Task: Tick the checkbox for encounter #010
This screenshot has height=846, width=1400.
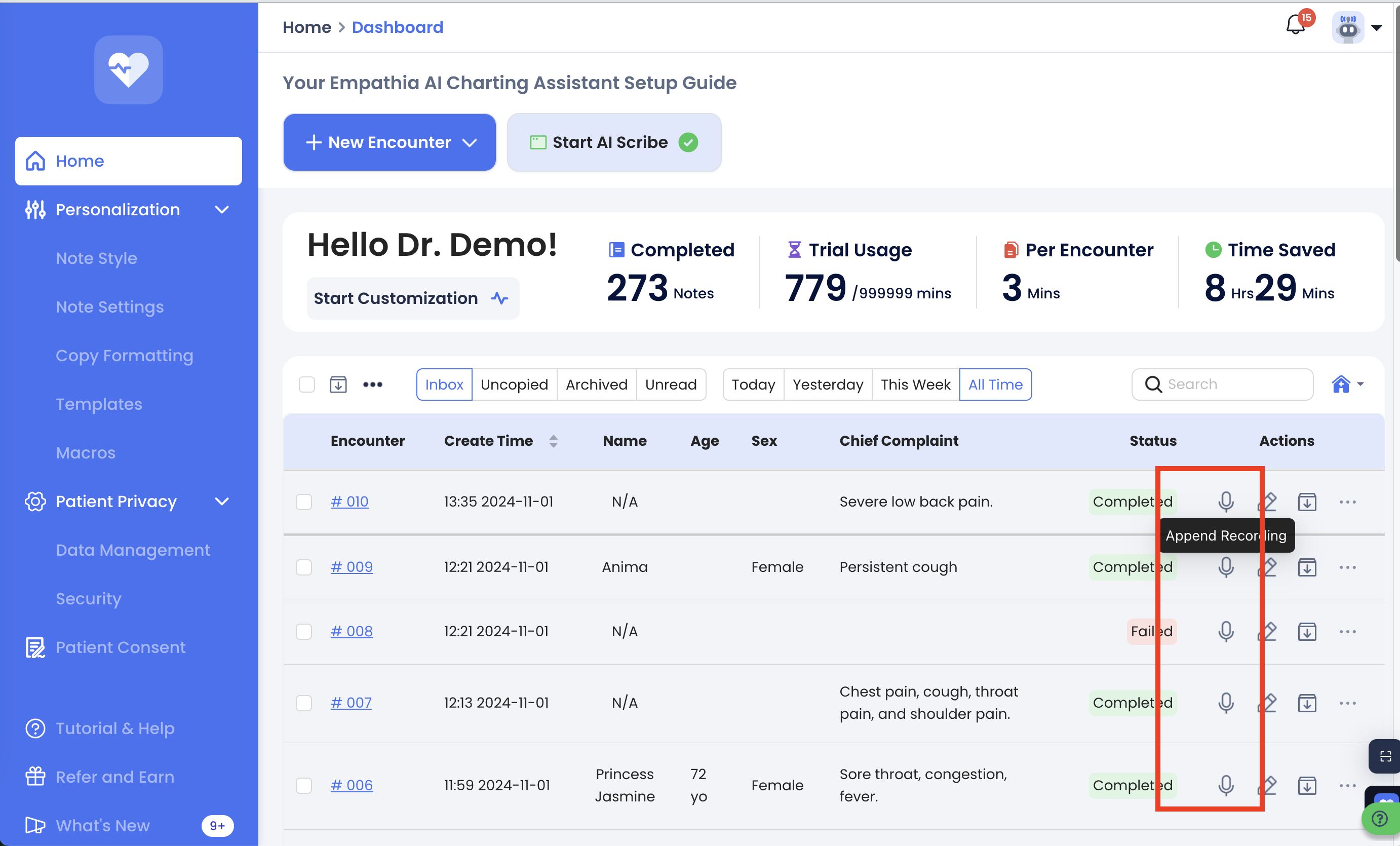Action: click(x=304, y=502)
